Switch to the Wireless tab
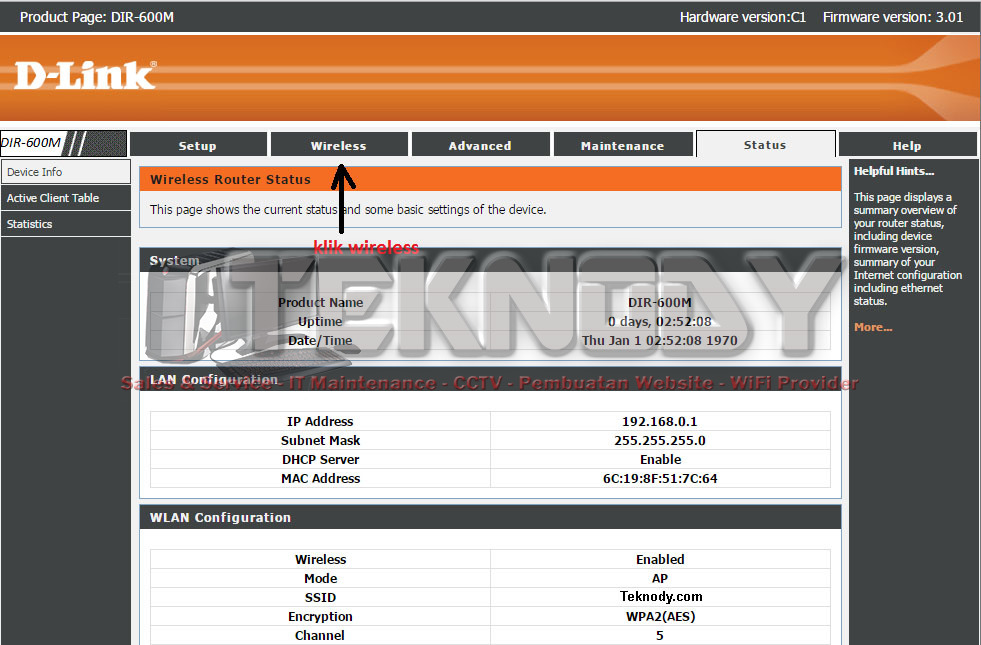 338,145
